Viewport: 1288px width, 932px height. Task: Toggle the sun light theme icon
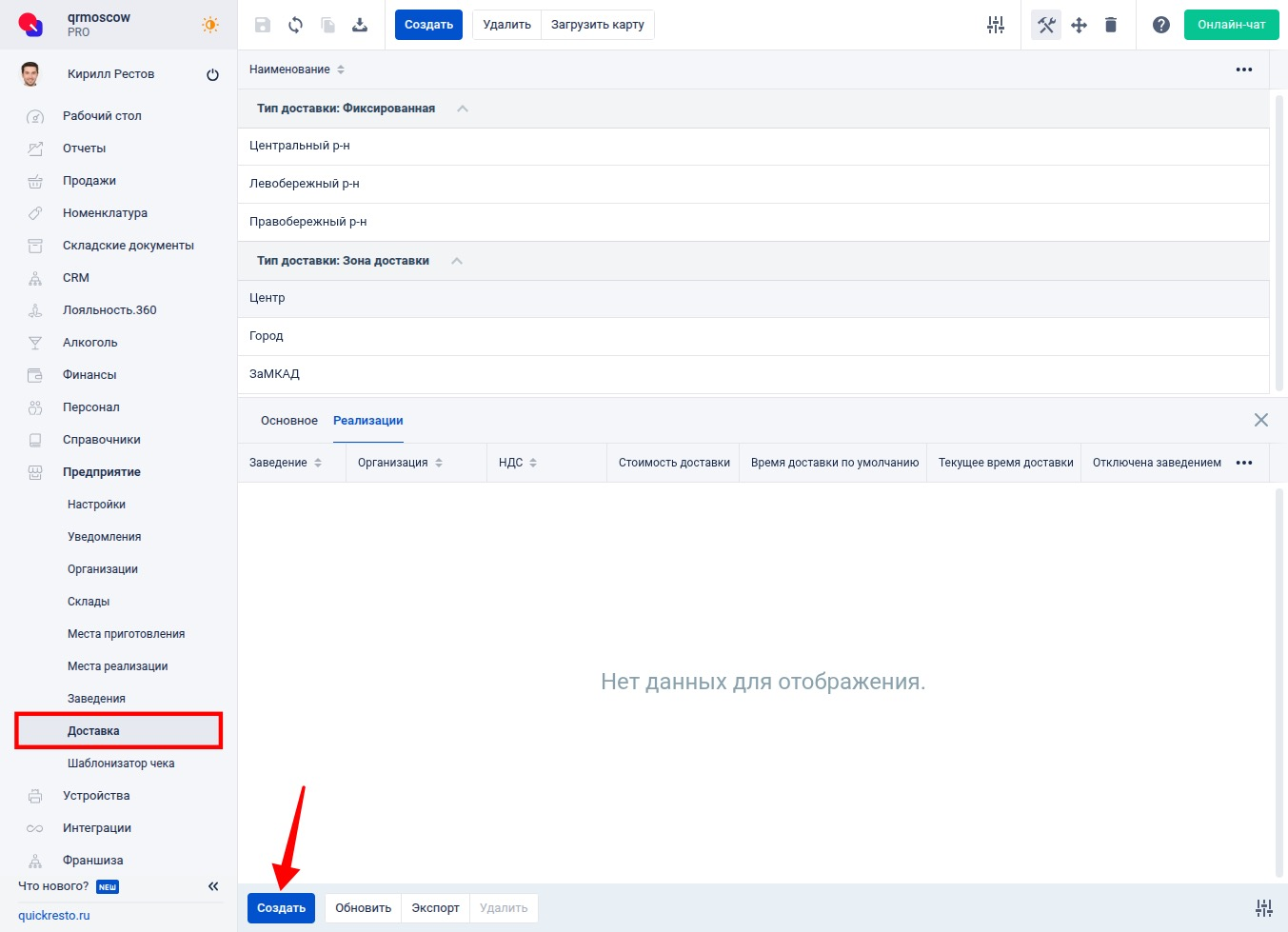point(210,25)
